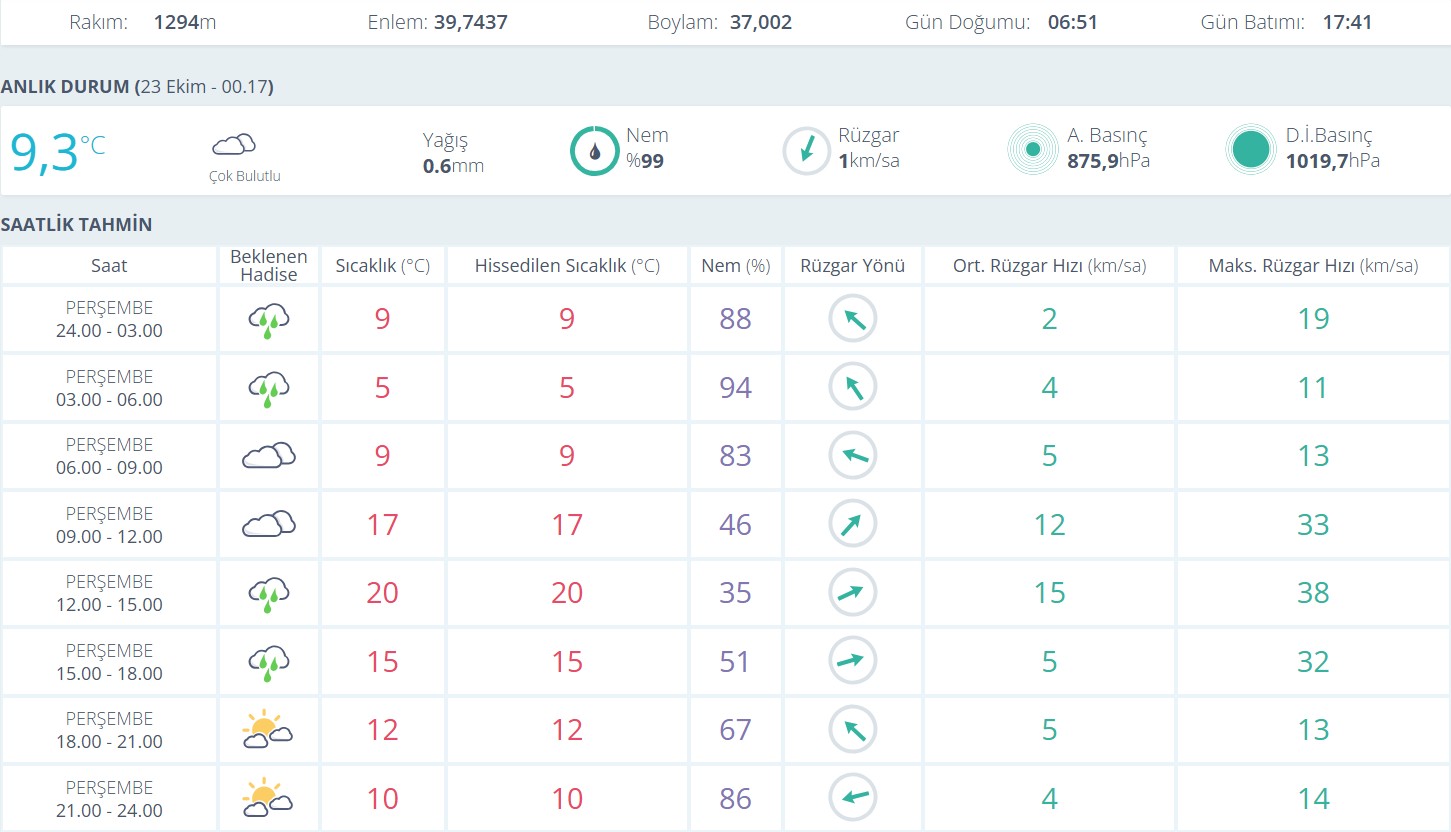Click the Rüzgar wind direction gauge icon
This screenshot has height=832, width=1451.
[806, 152]
